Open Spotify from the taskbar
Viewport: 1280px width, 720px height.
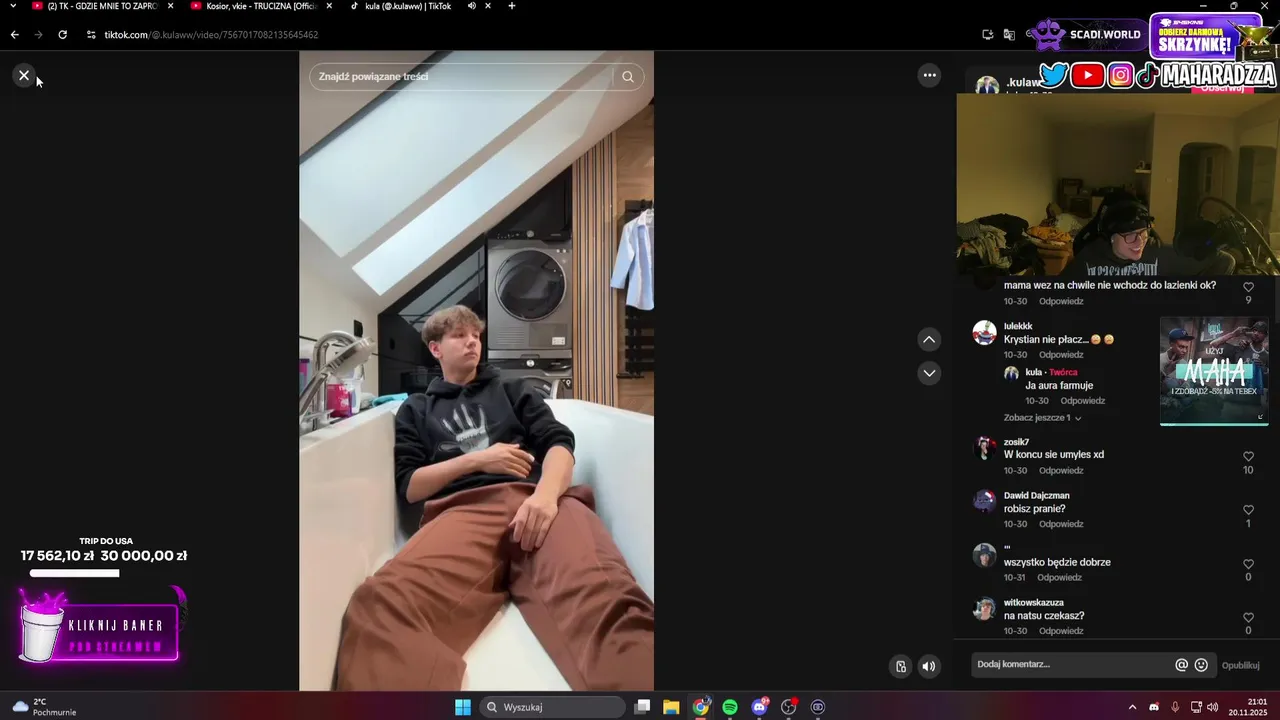730,707
